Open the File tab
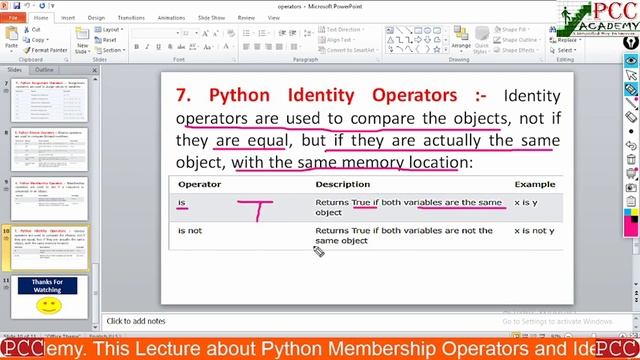Image resolution: width=640 pixels, height=360 pixels. click(13, 18)
